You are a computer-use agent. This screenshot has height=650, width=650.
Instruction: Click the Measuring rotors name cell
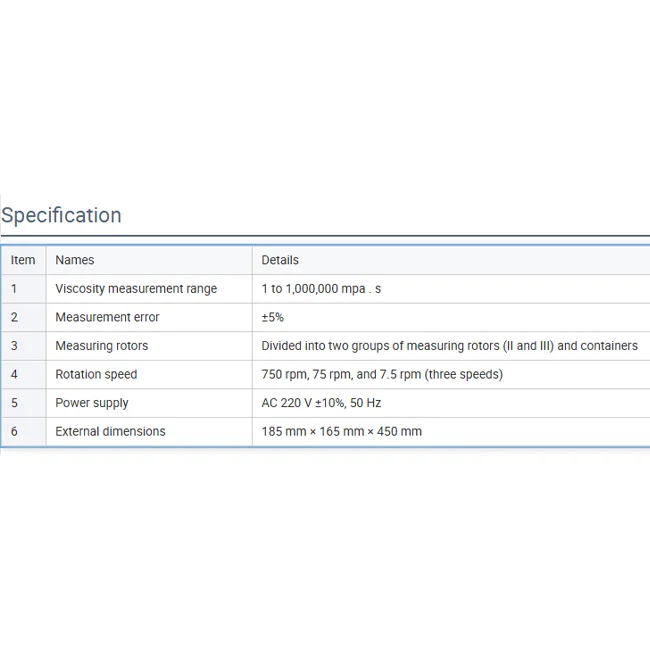pyautogui.click(x=101, y=346)
